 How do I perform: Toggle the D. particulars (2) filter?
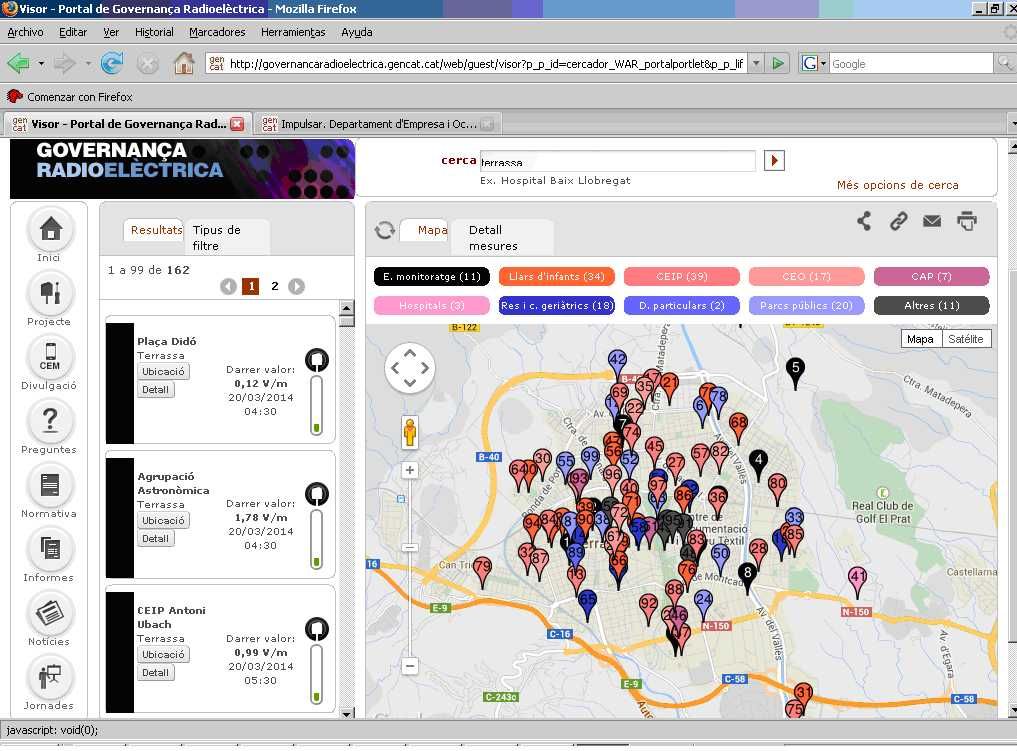(682, 305)
